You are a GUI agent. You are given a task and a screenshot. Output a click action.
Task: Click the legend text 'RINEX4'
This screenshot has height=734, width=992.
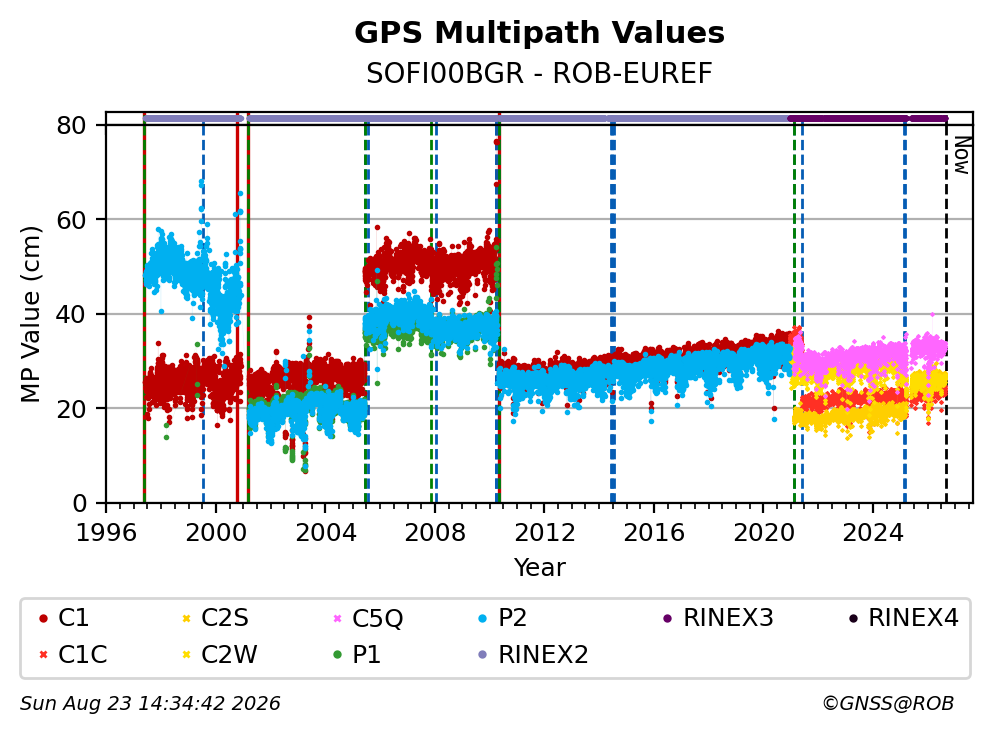click(x=913, y=618)
